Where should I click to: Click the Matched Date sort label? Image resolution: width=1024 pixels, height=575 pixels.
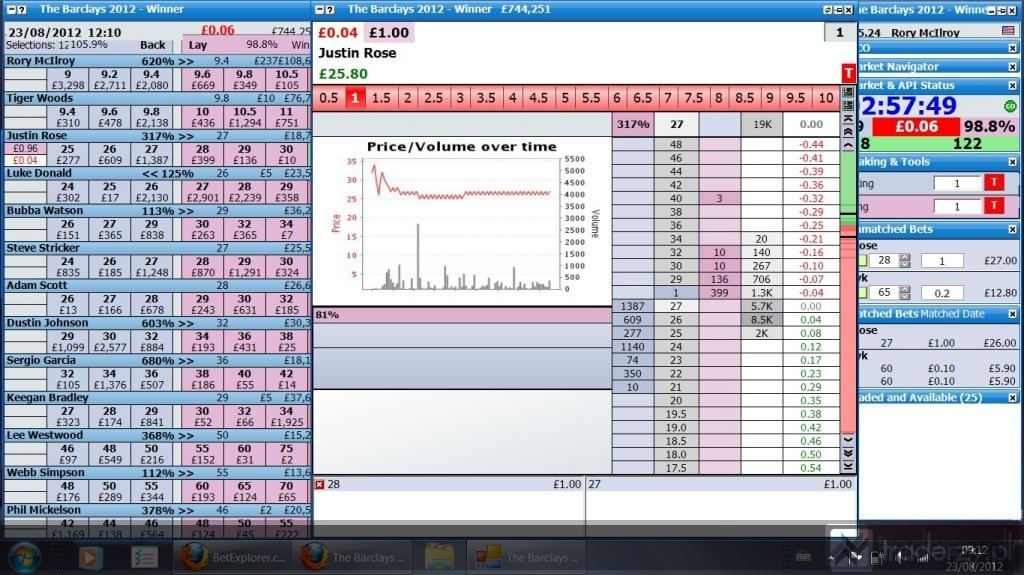(952, 314)
